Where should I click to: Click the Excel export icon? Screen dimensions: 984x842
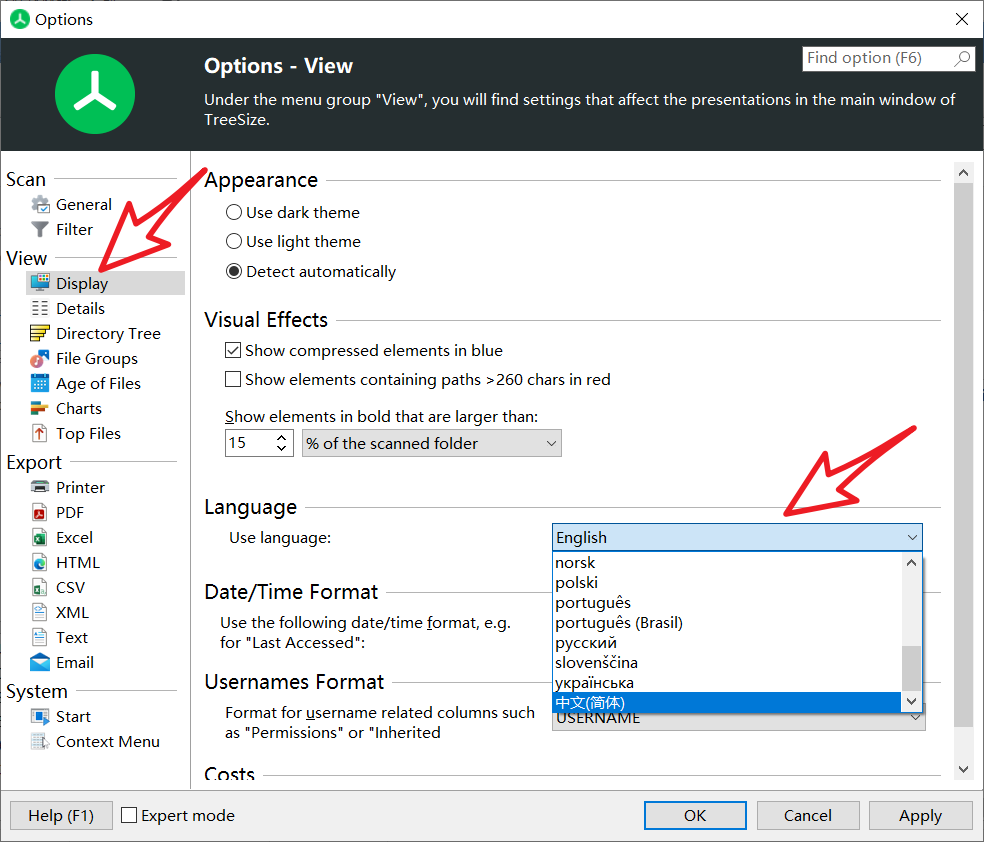pyautogui.click(x=40, y=538)
